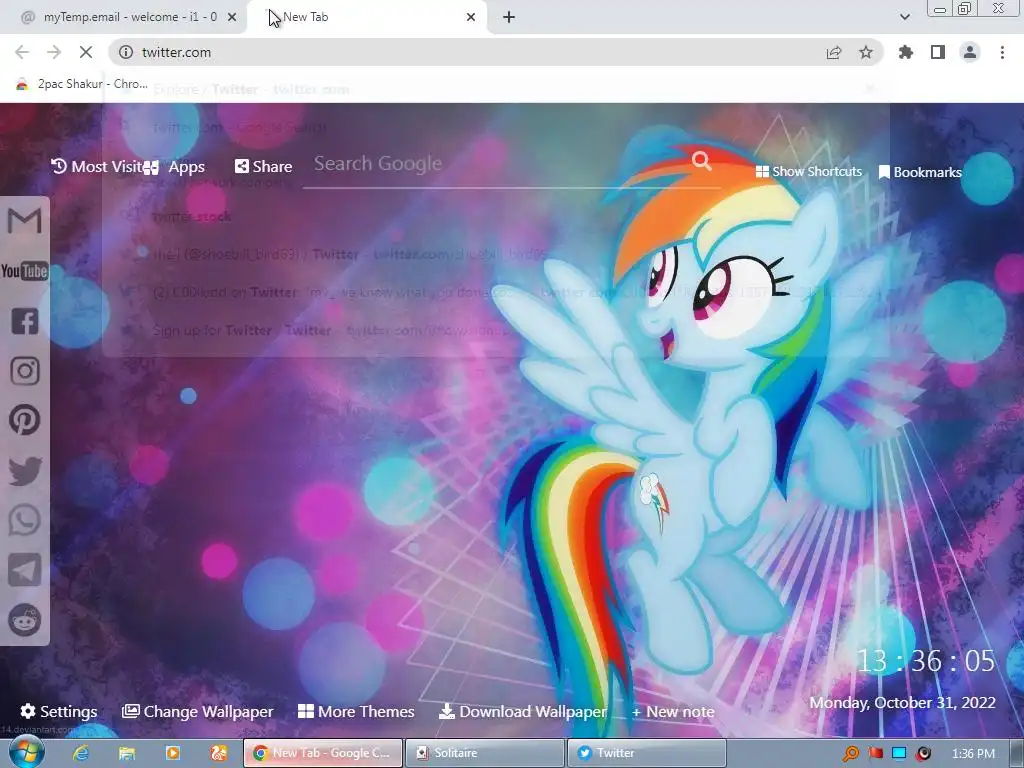Image resolution: width=1024 pixels, height=768 pixels.
Task: Expand the tab search chevron
Action: point(904,17)
